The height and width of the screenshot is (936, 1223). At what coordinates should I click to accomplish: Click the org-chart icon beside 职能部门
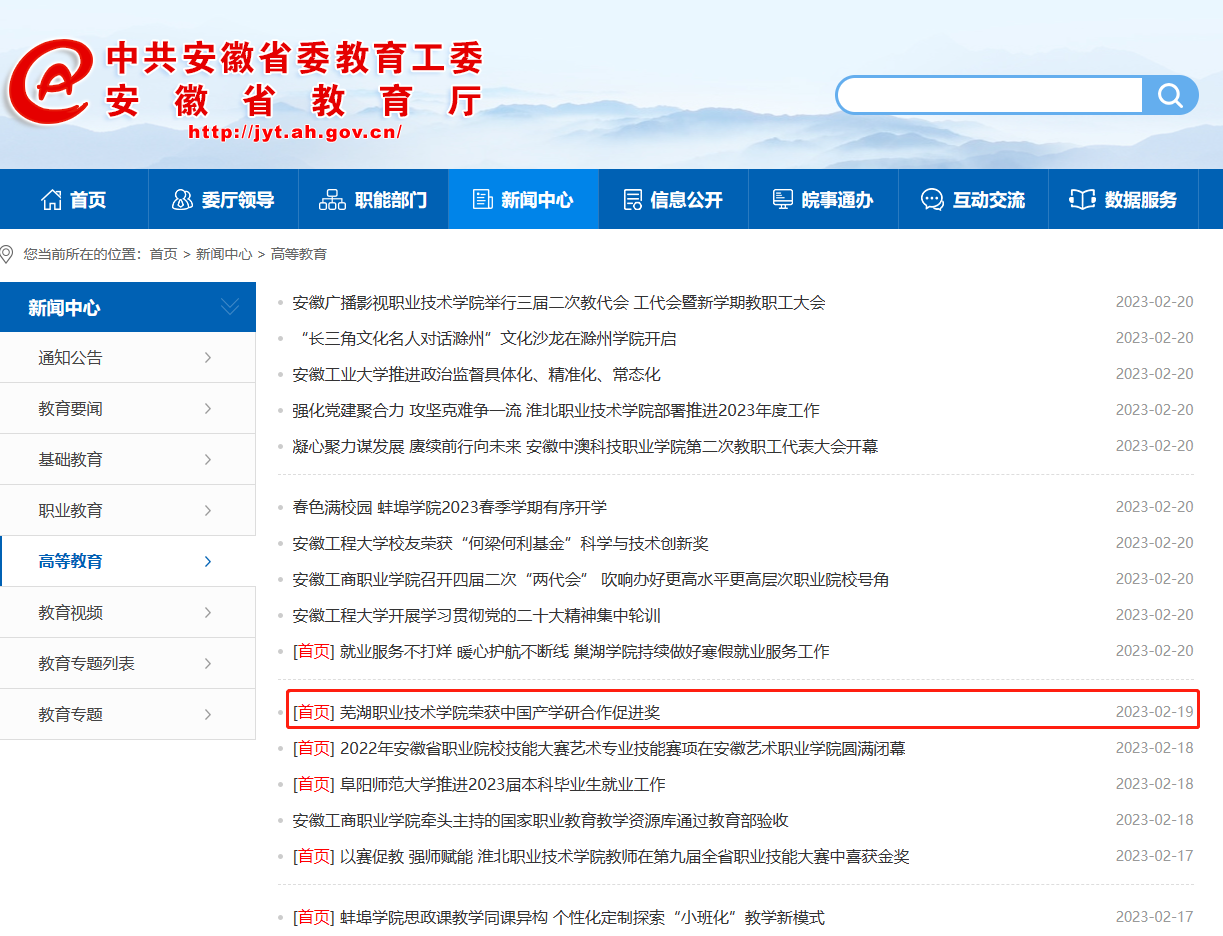point(332,200)
